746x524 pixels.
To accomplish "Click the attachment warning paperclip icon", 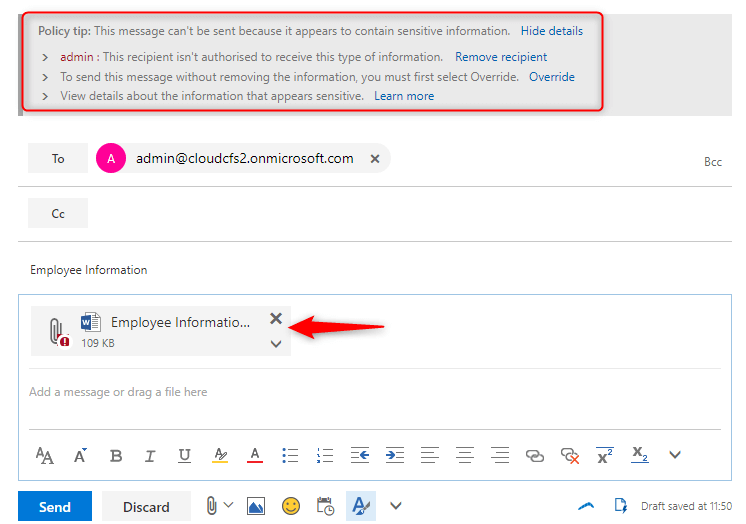I will [59, 332].
